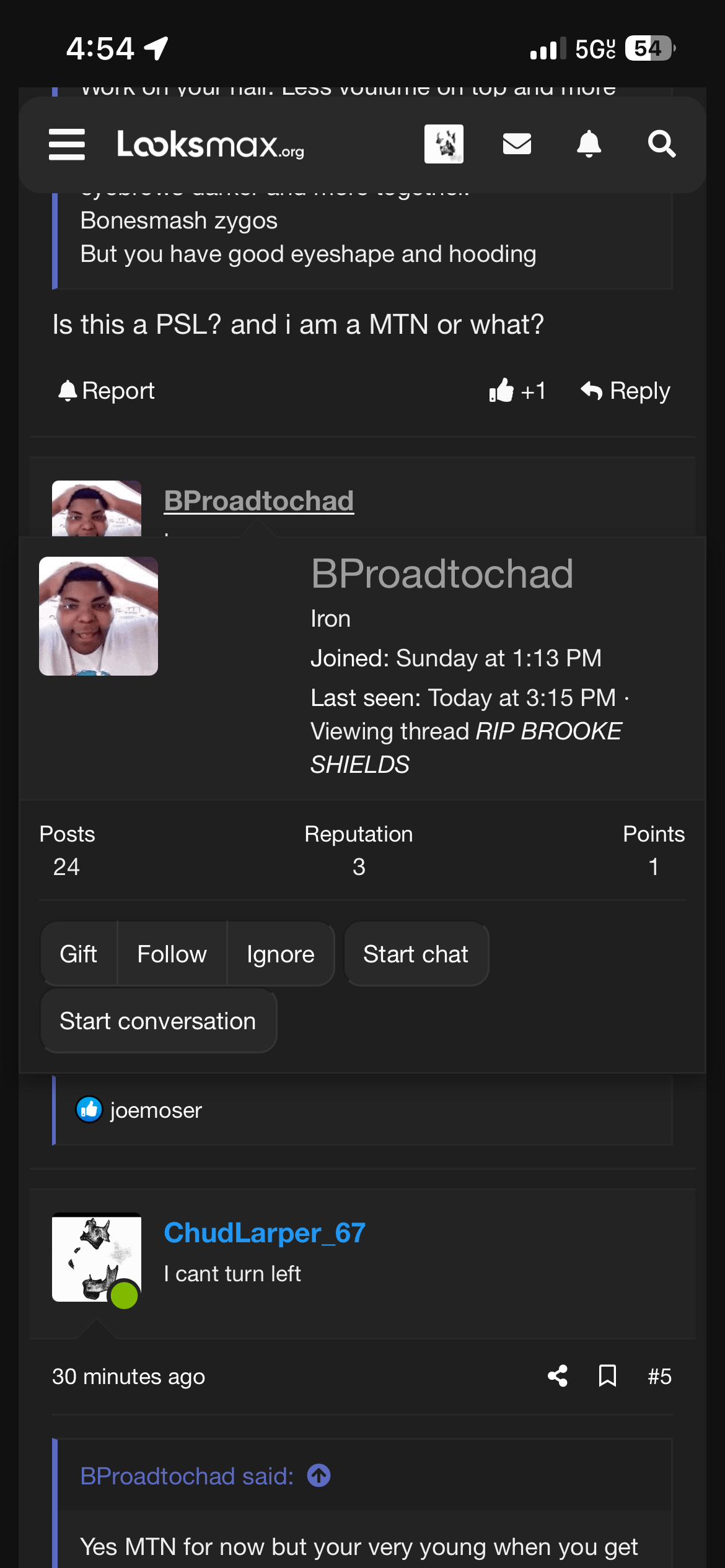Bookmark post #5
Image resolution: width=725 pixels, height=1568 pixels.
(607, 1376)
